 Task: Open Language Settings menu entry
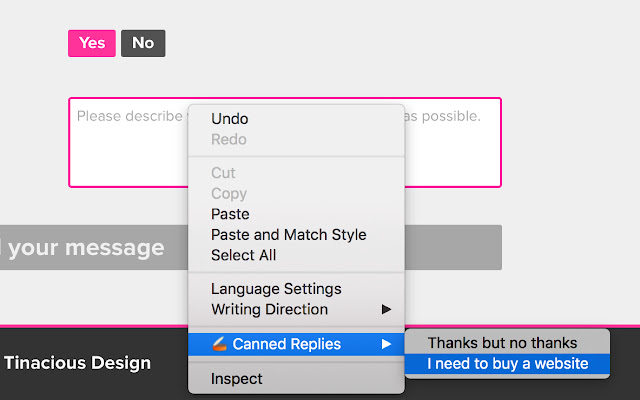click(x=276, y=289)
